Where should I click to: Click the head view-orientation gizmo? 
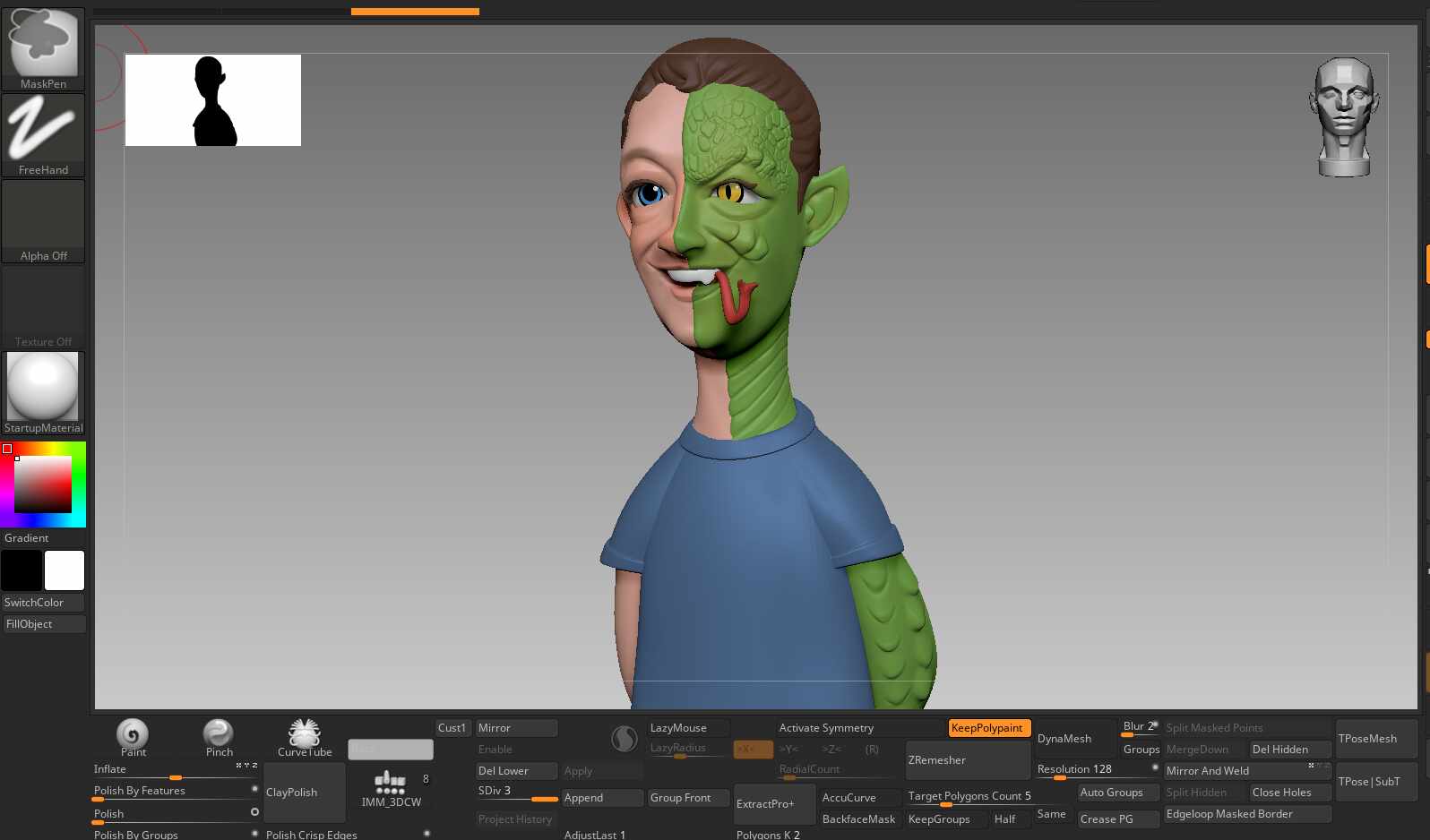(x=1343, y=116)
